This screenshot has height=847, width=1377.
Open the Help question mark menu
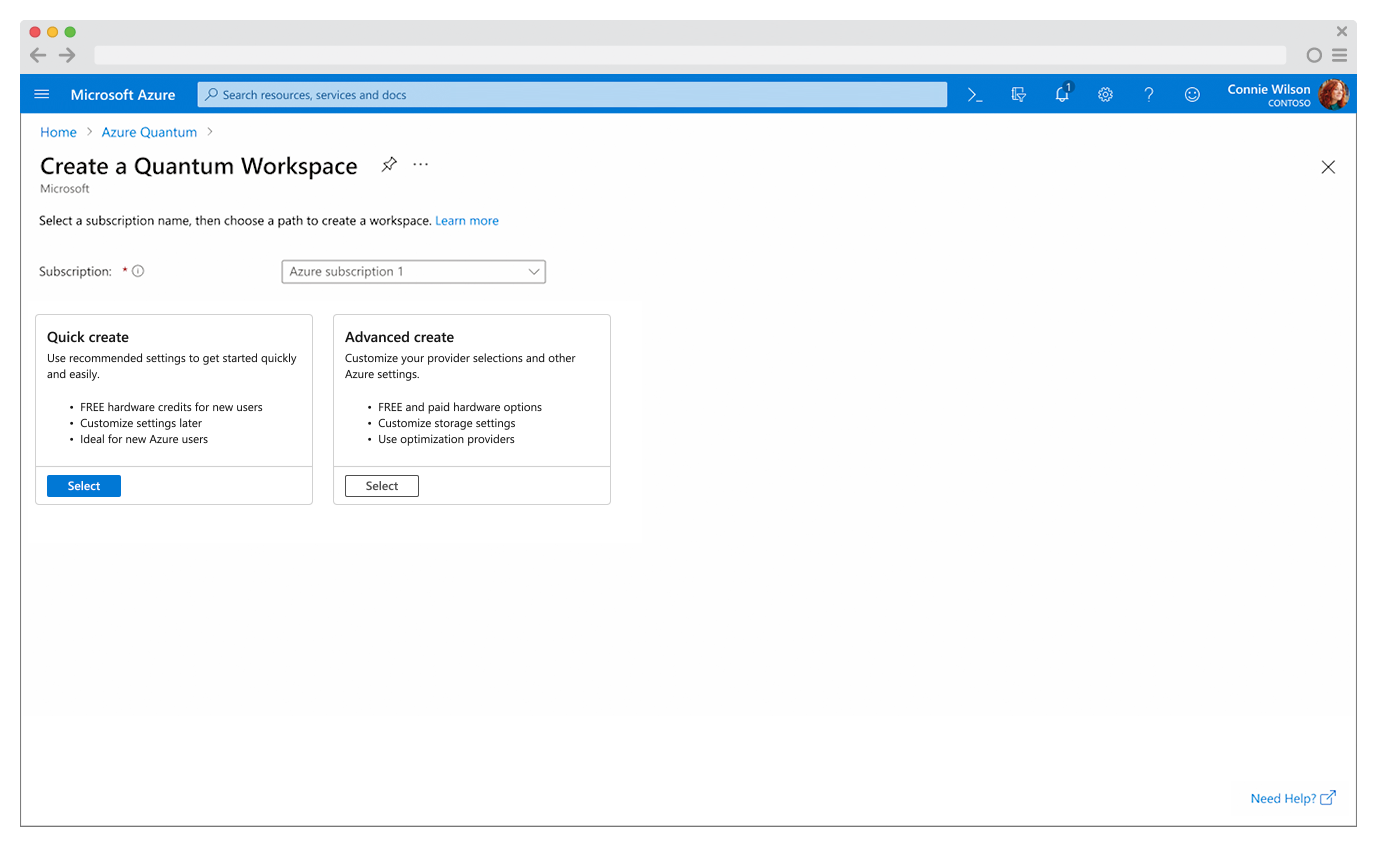pos(1148,94)
